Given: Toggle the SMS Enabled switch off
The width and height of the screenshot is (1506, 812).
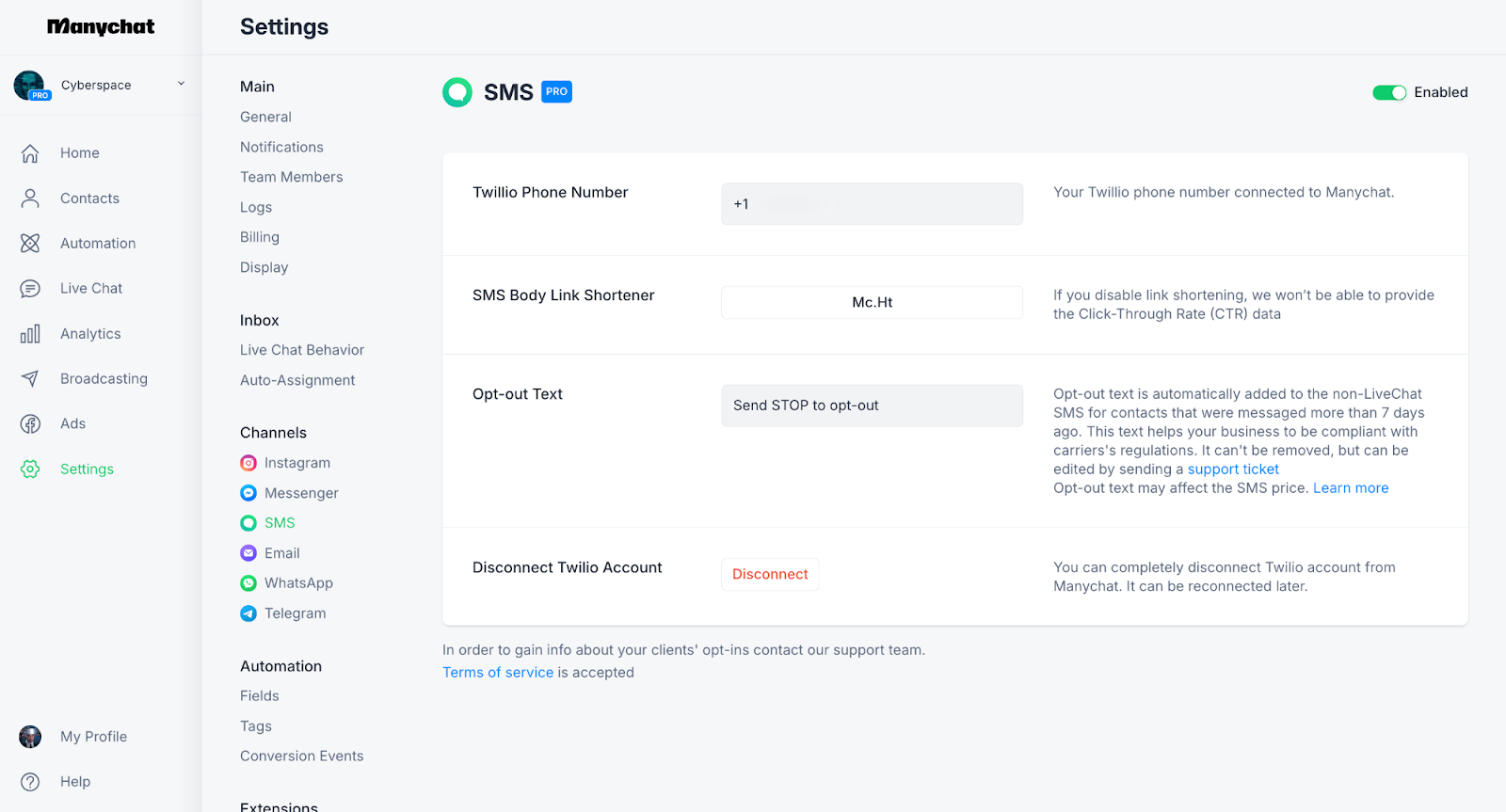Looking at the screenshot, I should [1388, 92].
